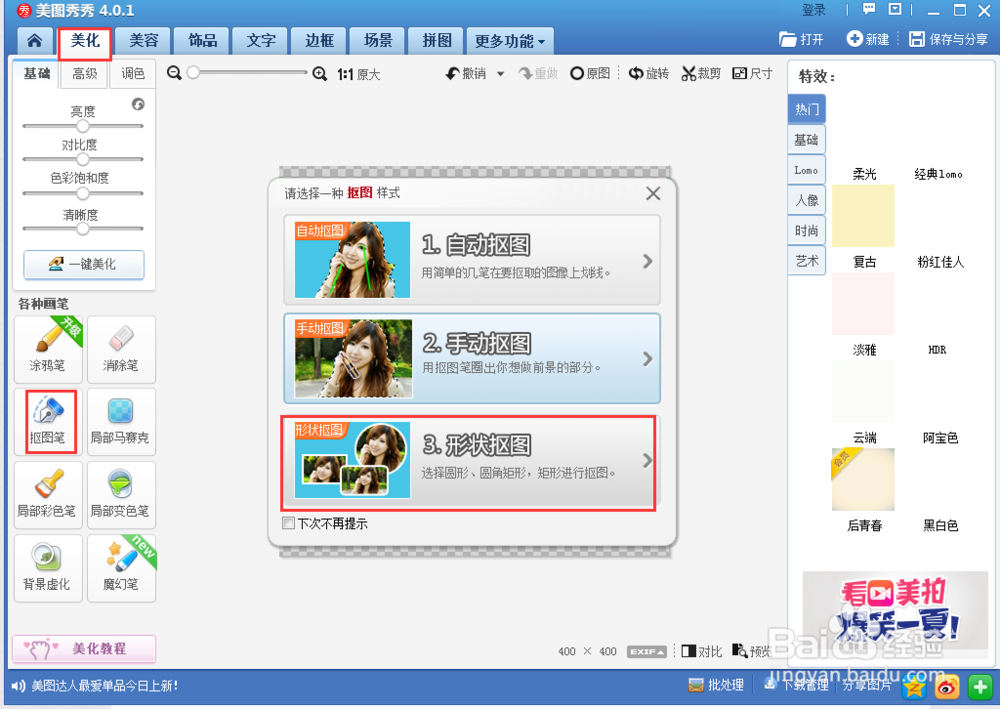Toggle the 对比 compare view
The image size is (1000, 709).
(702, 651)
